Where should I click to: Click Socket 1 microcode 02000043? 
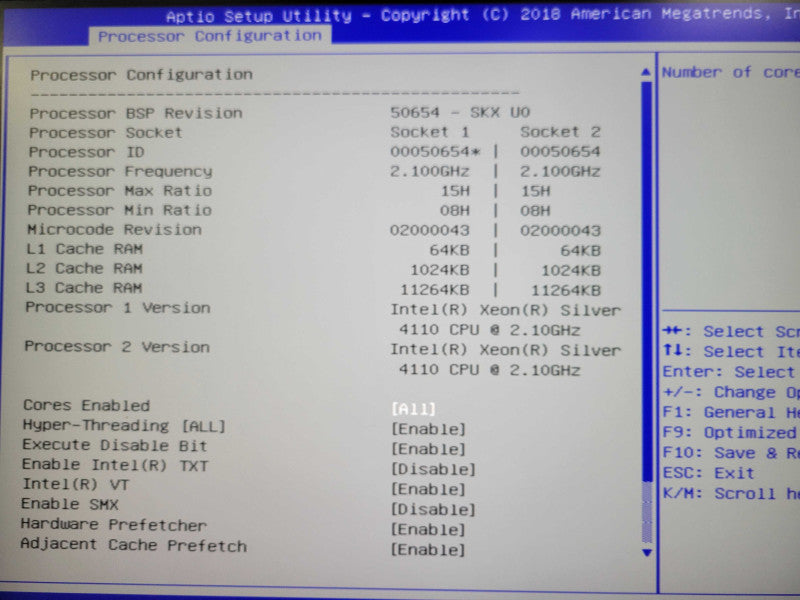click(430, 231)
